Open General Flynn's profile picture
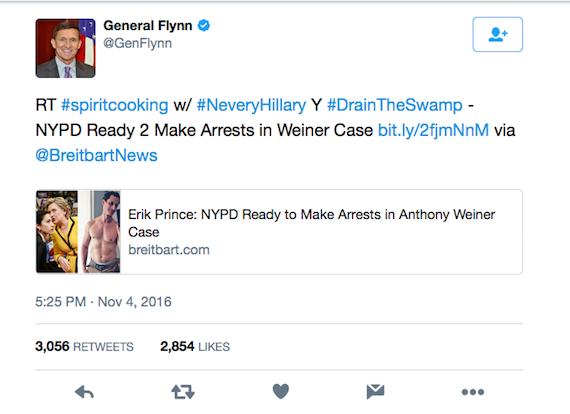Image resolution: width=570 pixels, height=414 pixels. 65,48
